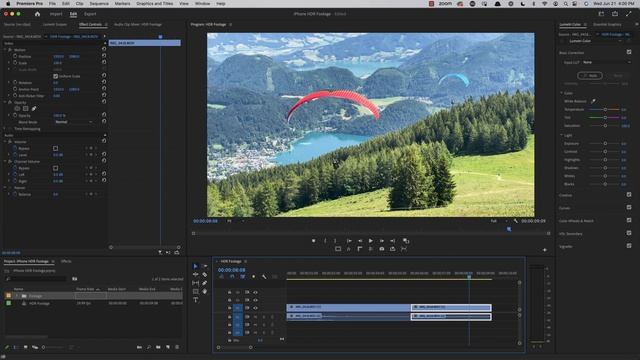Click Add Marker in Program monitor
This screenshot has width=640, height=360.
(x=313, y=241)
